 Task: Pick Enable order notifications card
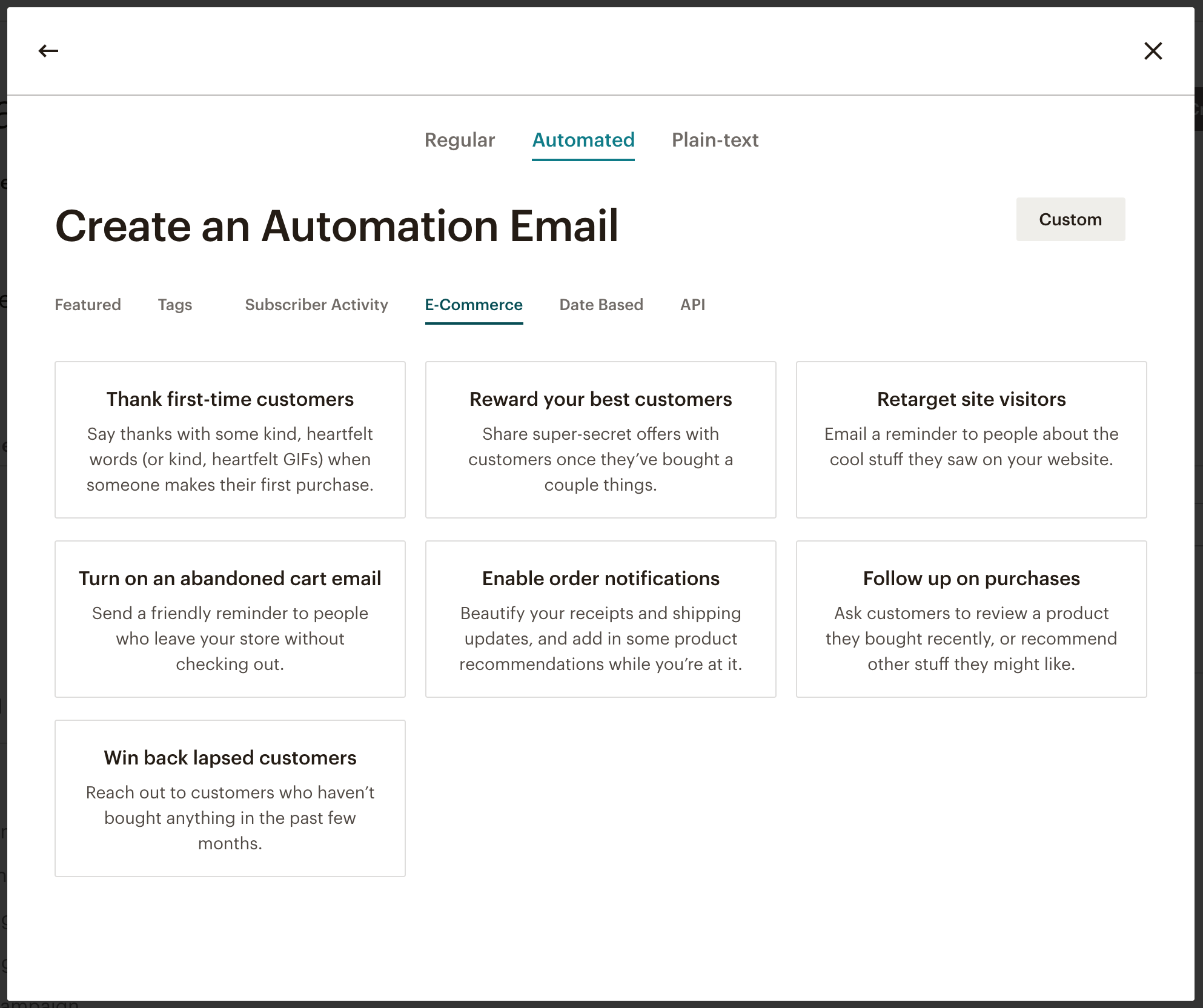601,619
